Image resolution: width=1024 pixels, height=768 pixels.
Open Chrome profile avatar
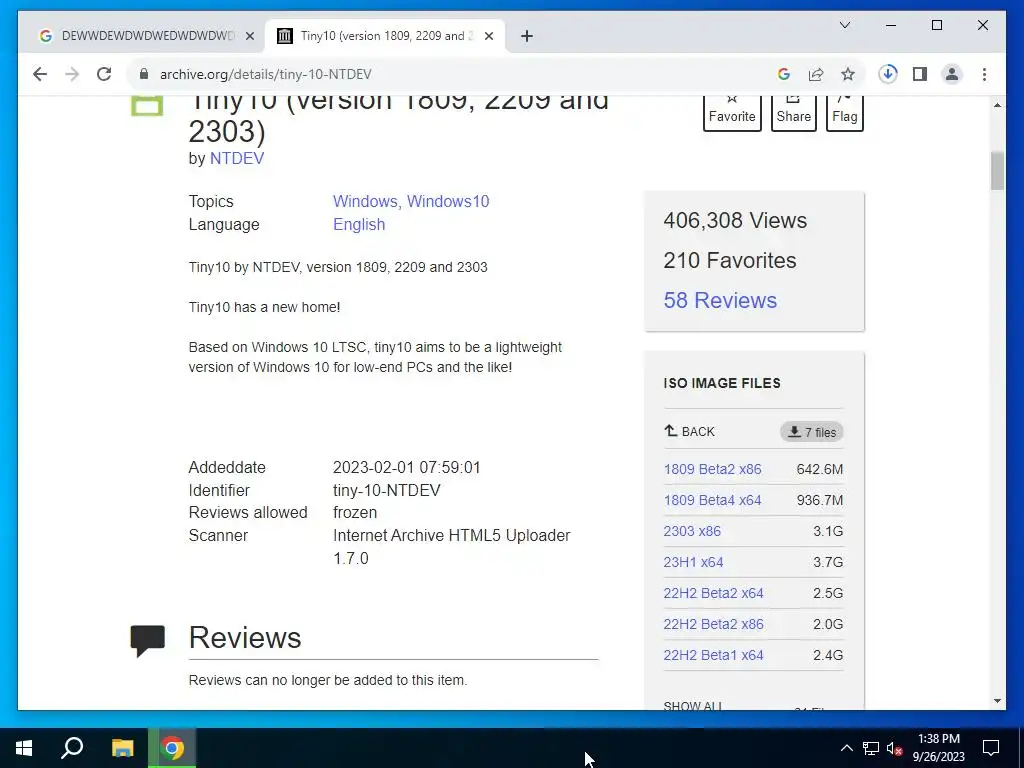(x=952, y=74)
